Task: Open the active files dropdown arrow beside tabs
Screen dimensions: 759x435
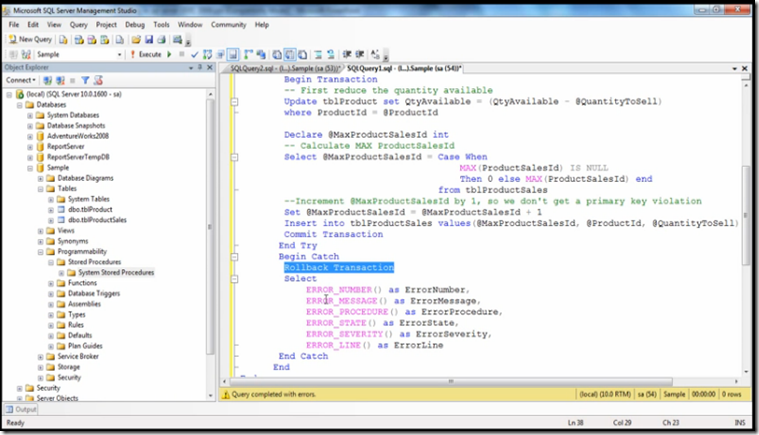Action: 735,69
